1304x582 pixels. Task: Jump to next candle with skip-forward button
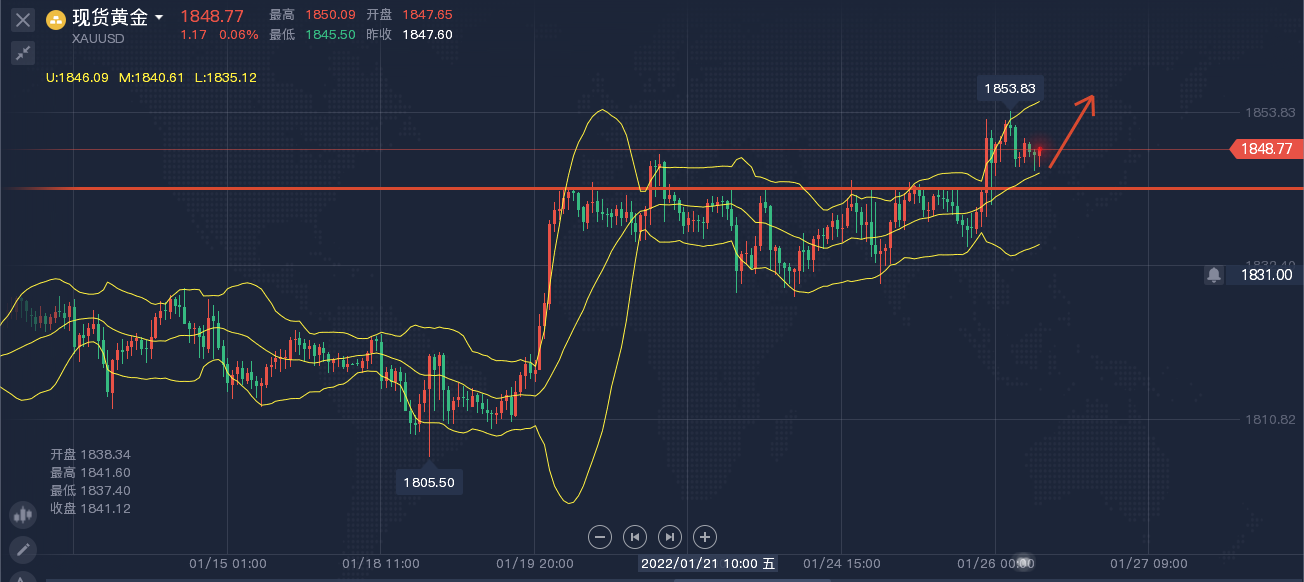(x=670, y=537)
